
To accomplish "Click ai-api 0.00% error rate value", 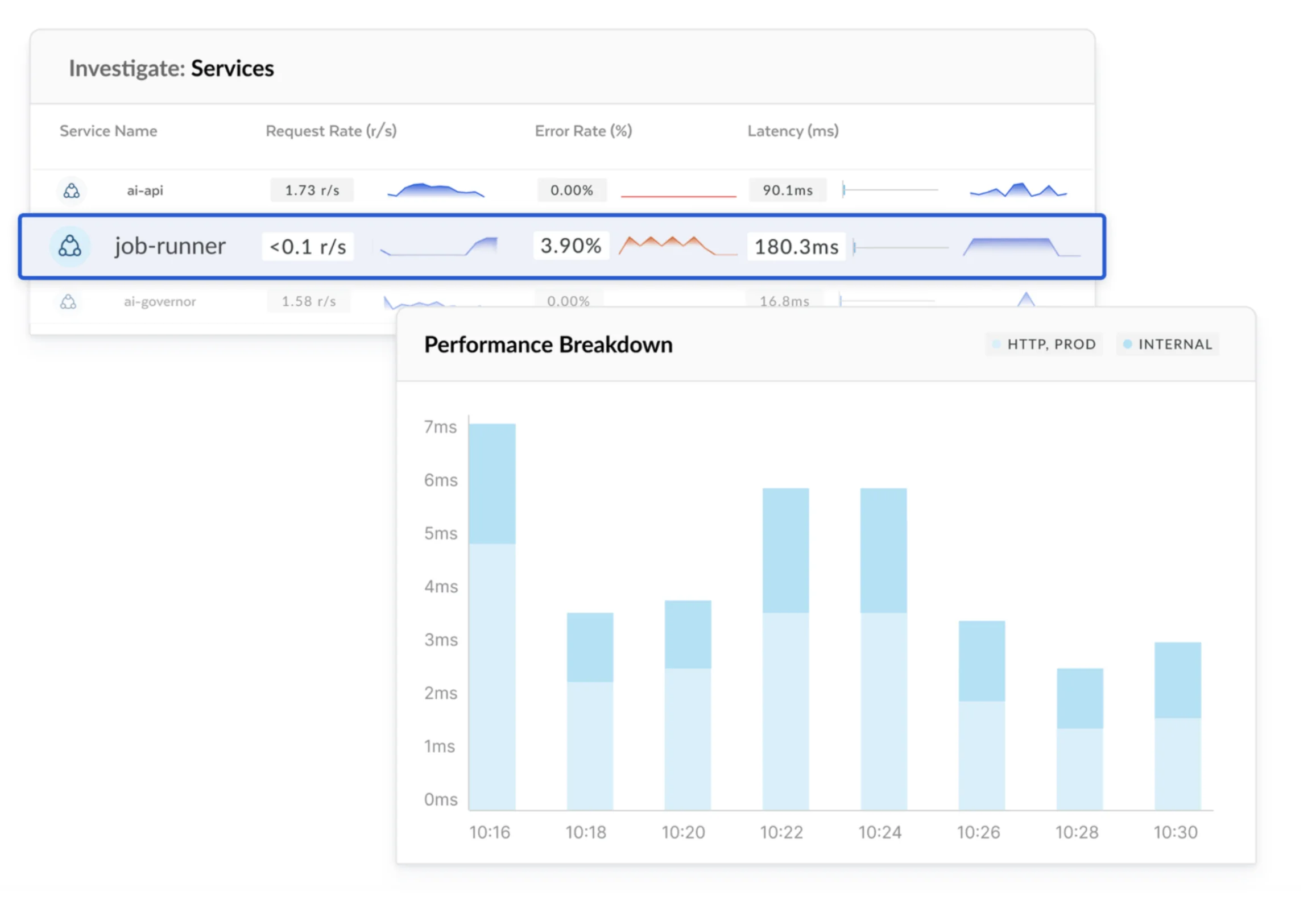I will point(572,190).
